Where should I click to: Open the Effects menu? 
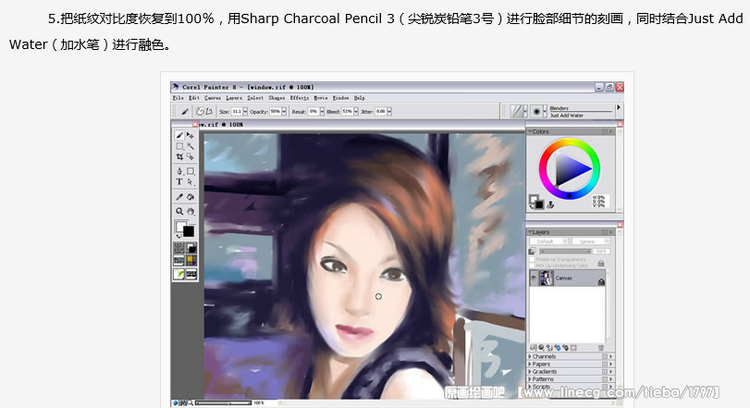[299, 98]
